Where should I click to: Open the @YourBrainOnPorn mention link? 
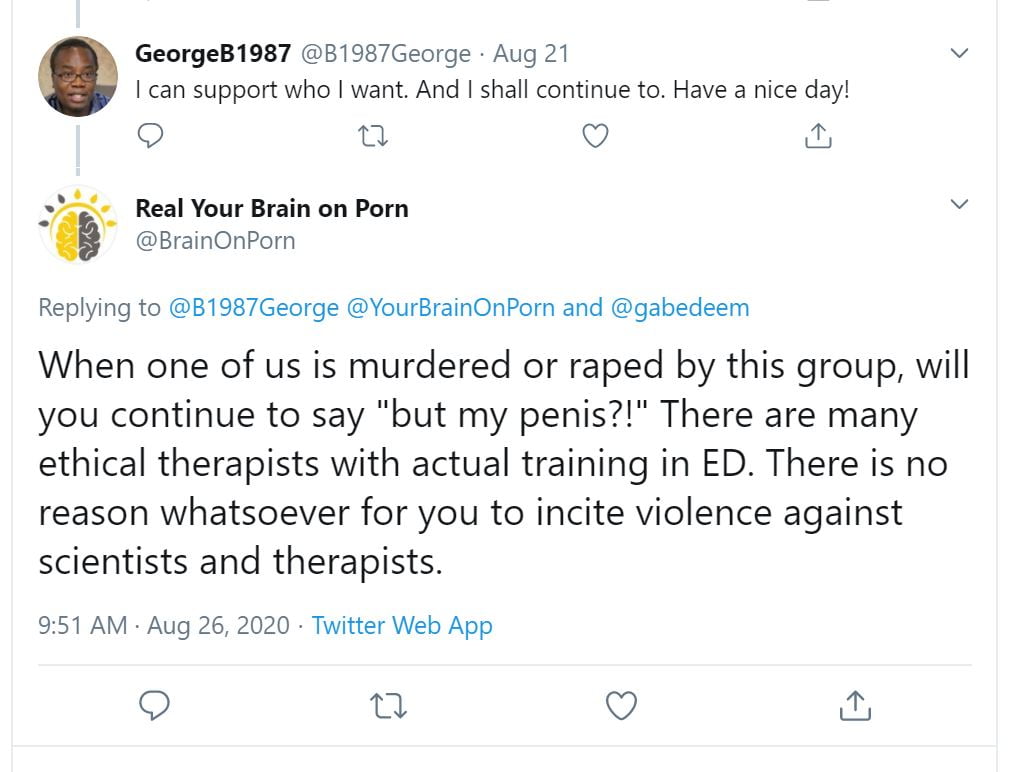450,308
